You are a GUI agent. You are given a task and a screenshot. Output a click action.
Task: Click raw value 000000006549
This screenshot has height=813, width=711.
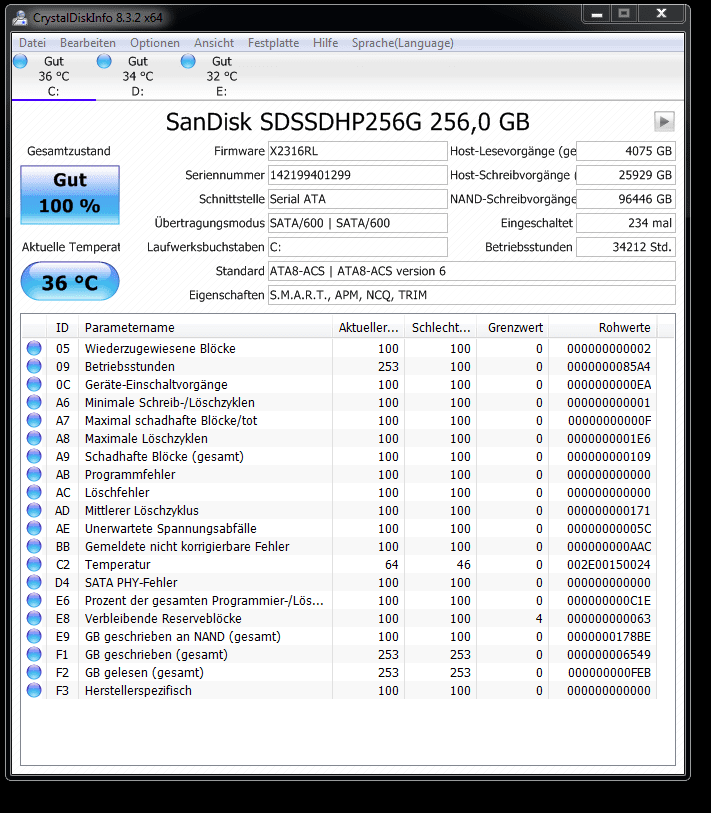pos(609,655)
